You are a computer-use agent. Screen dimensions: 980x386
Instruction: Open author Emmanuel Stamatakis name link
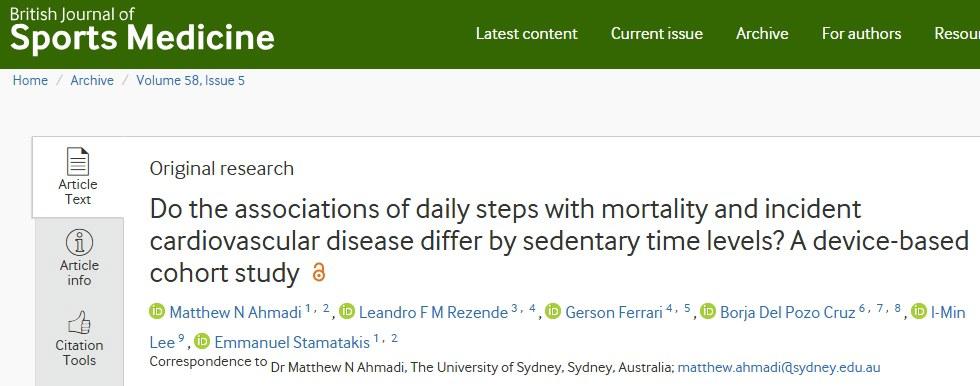tap(292, 342)
